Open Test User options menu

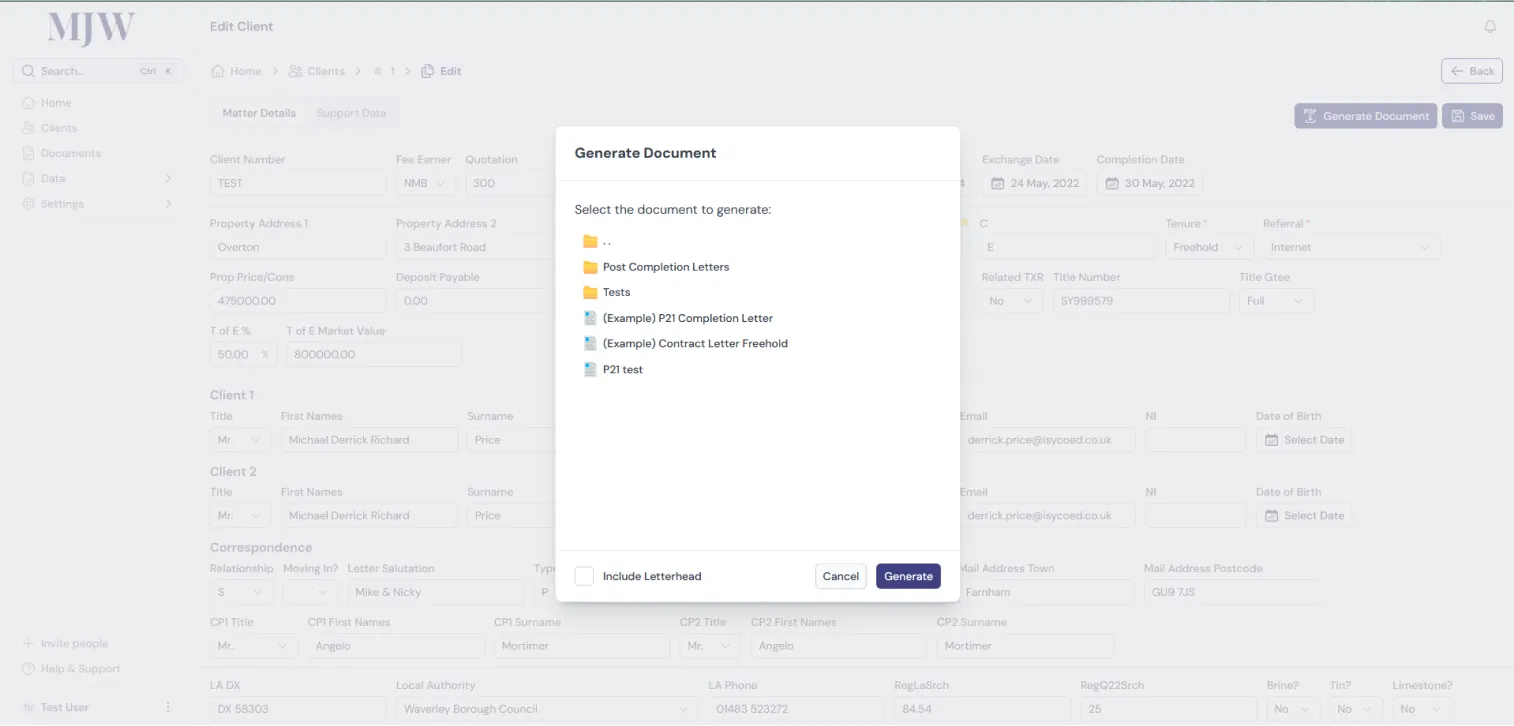168,707
